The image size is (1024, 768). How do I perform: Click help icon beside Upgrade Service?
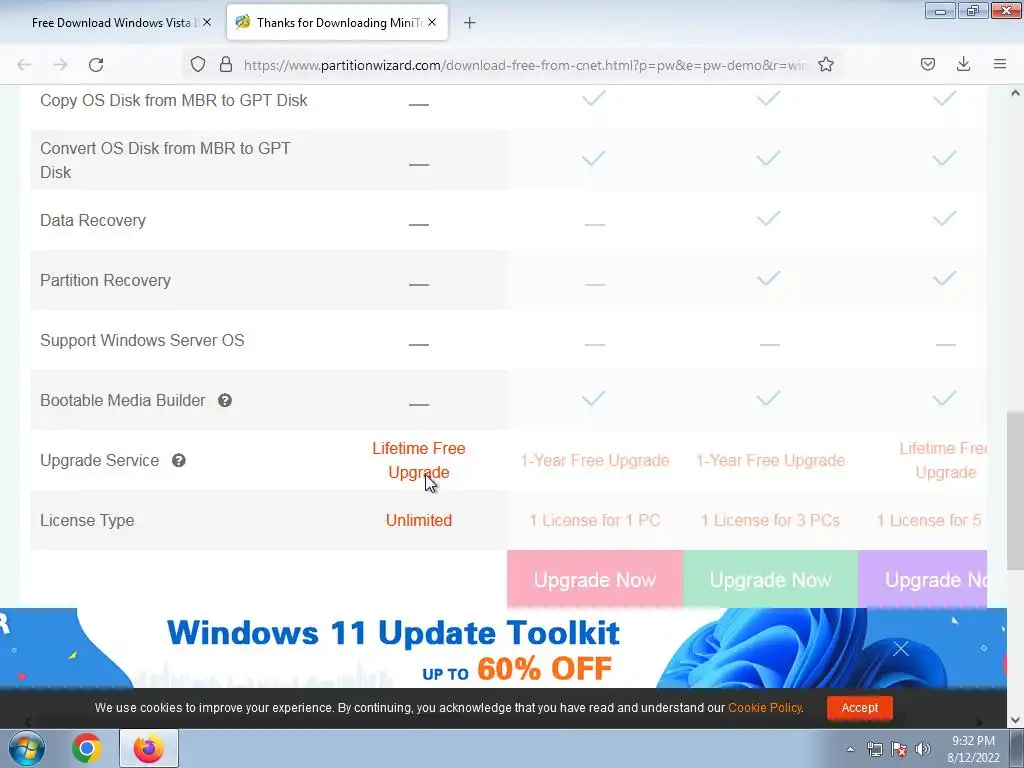coord(178,460)
